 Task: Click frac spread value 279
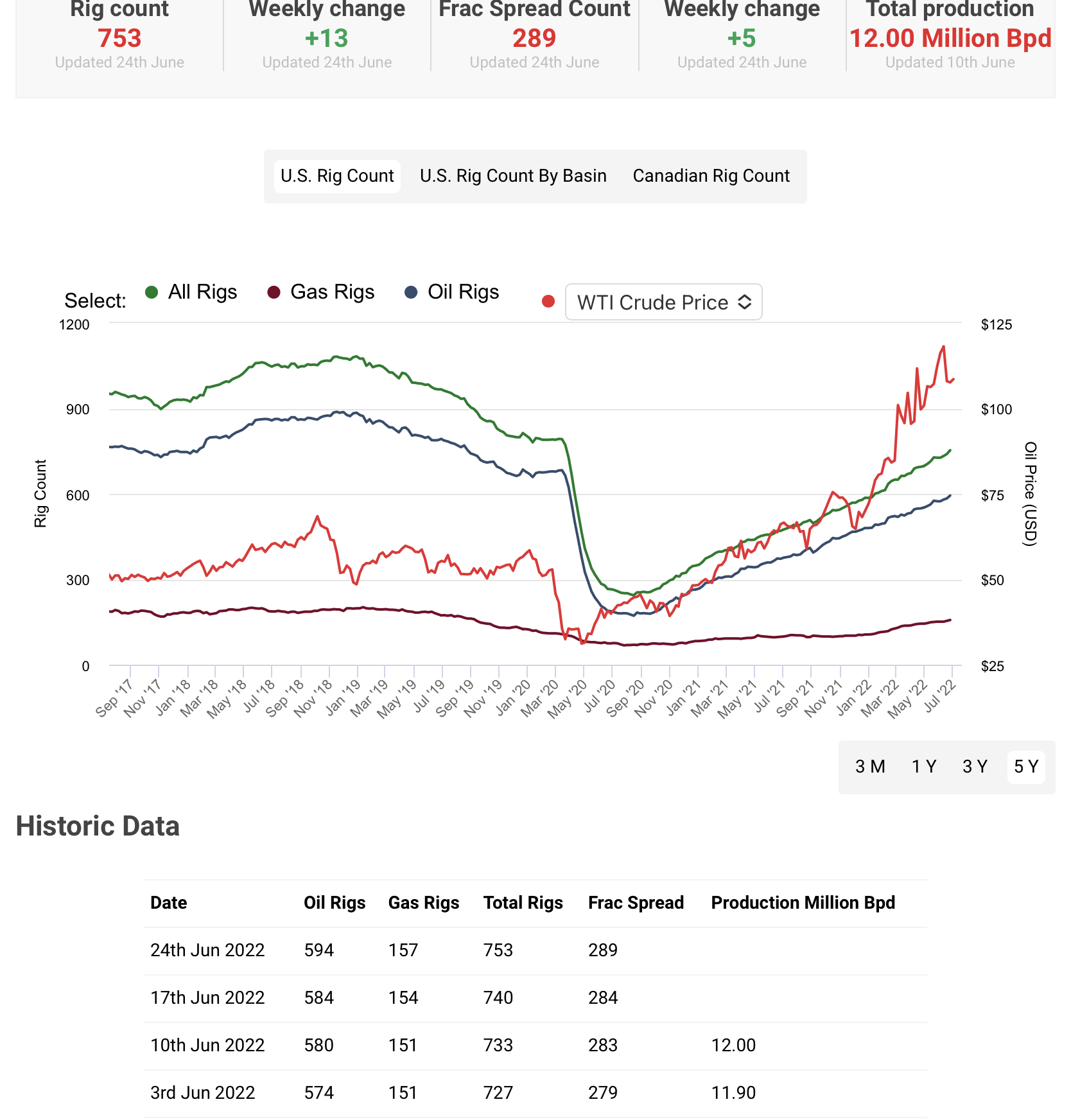(x=603, y=1093)
